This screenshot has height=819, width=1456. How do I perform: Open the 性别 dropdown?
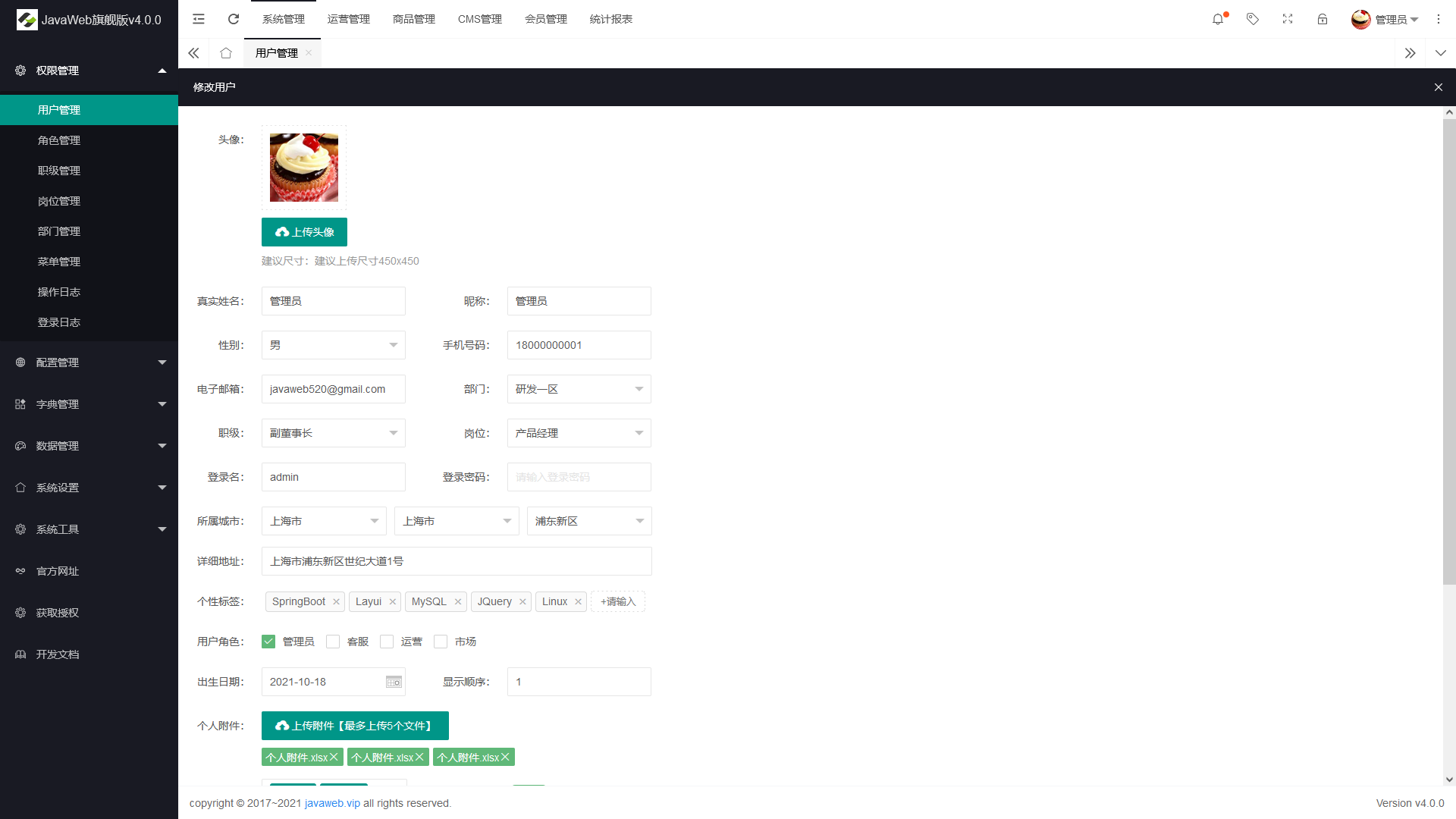334,345
